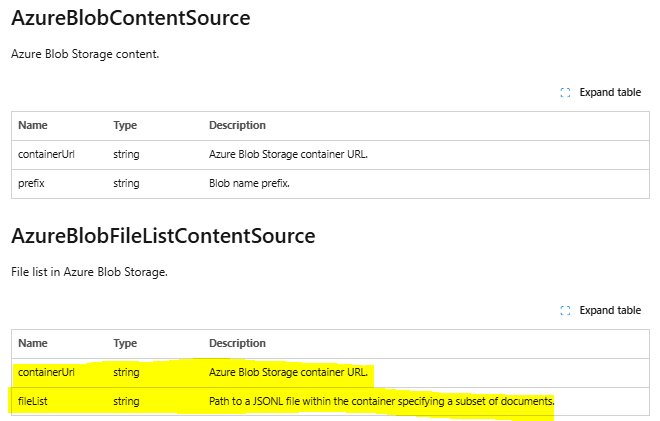Click the second table's expand icon
660x421 pixels.
pos(565,311)
